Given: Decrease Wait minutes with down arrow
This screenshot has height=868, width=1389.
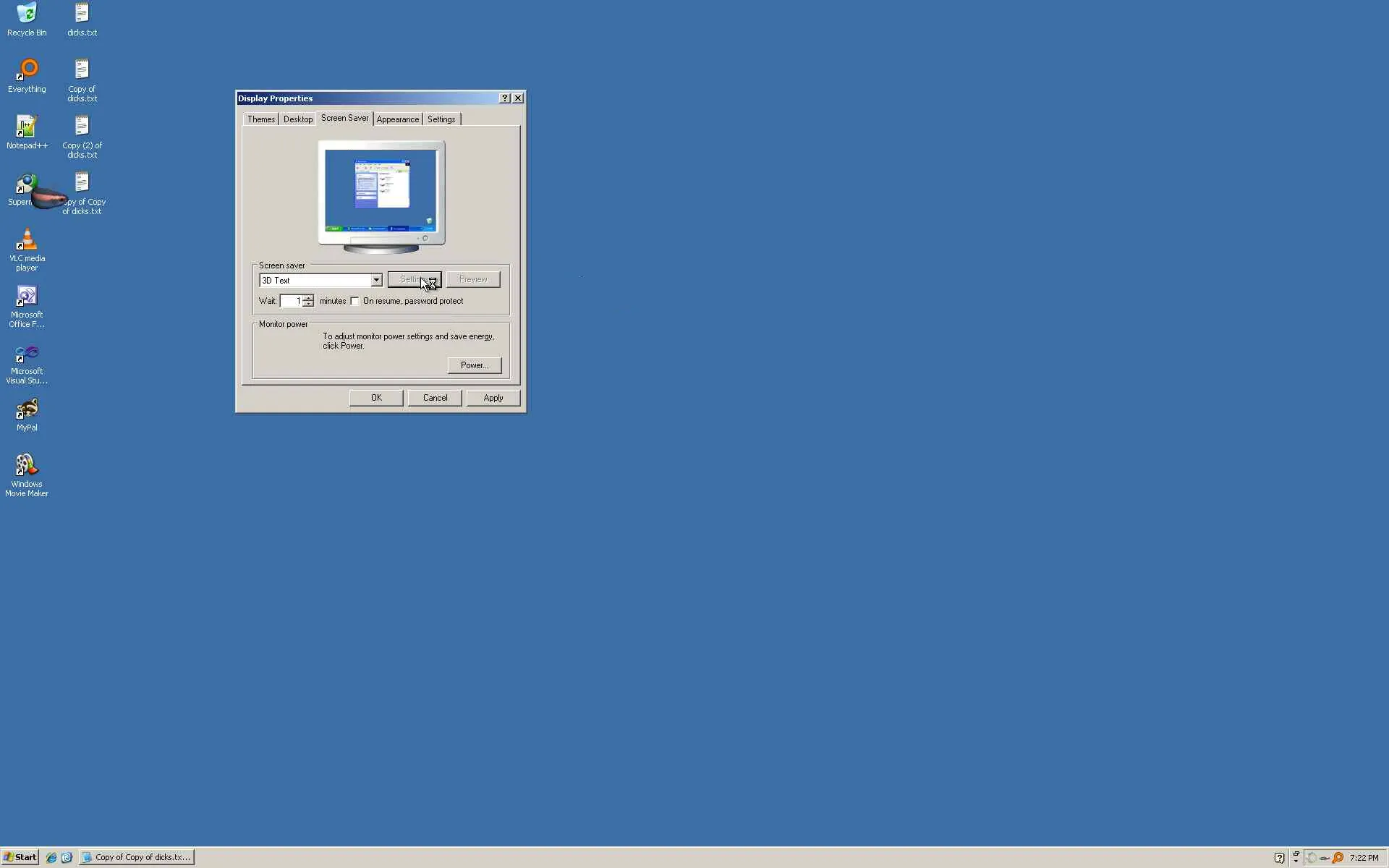Looking at the screenshot, I should pos(308,304).
